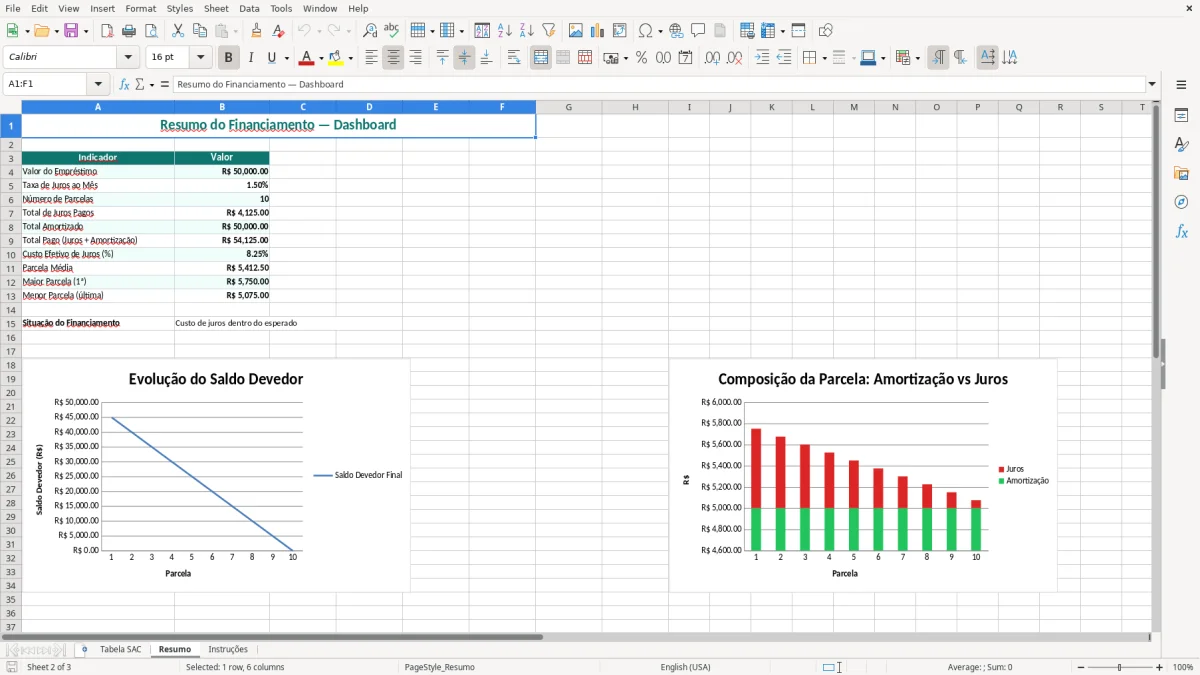
Task: Open sidebar Functions panel
Action: 1181,231
